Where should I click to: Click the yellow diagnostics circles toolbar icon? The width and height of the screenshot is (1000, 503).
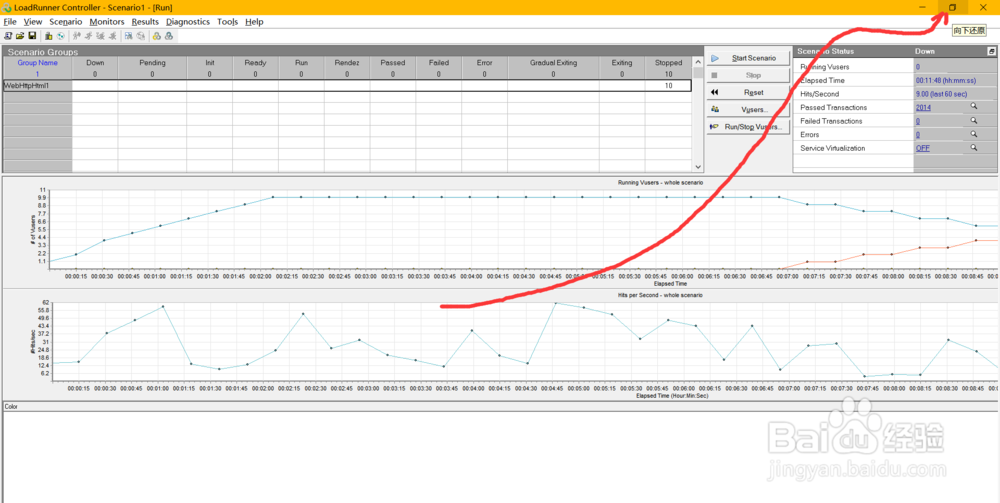click(157, 36)
